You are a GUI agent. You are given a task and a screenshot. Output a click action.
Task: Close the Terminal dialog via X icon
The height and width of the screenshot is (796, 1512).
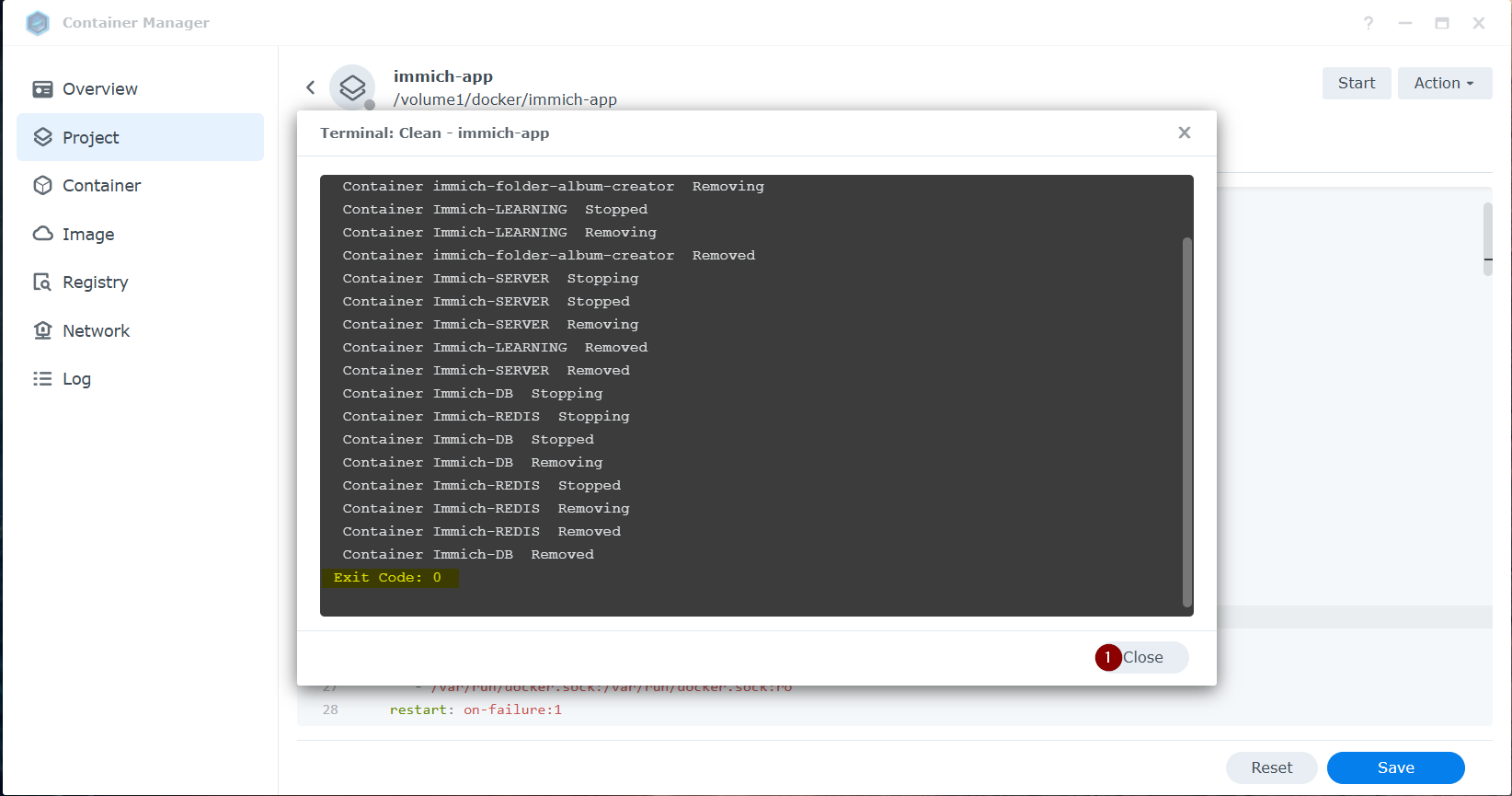pos(1185,133)
